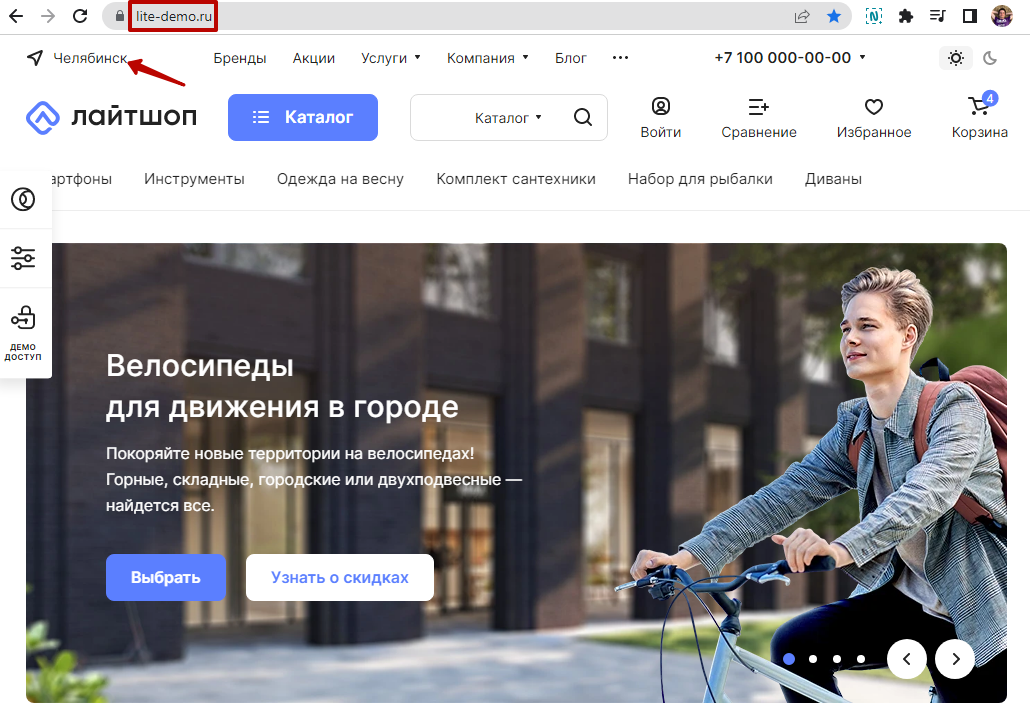This screenshot has height=711, width=1030.
Task: Open the Бренды menu item
Action: point(240,58)
